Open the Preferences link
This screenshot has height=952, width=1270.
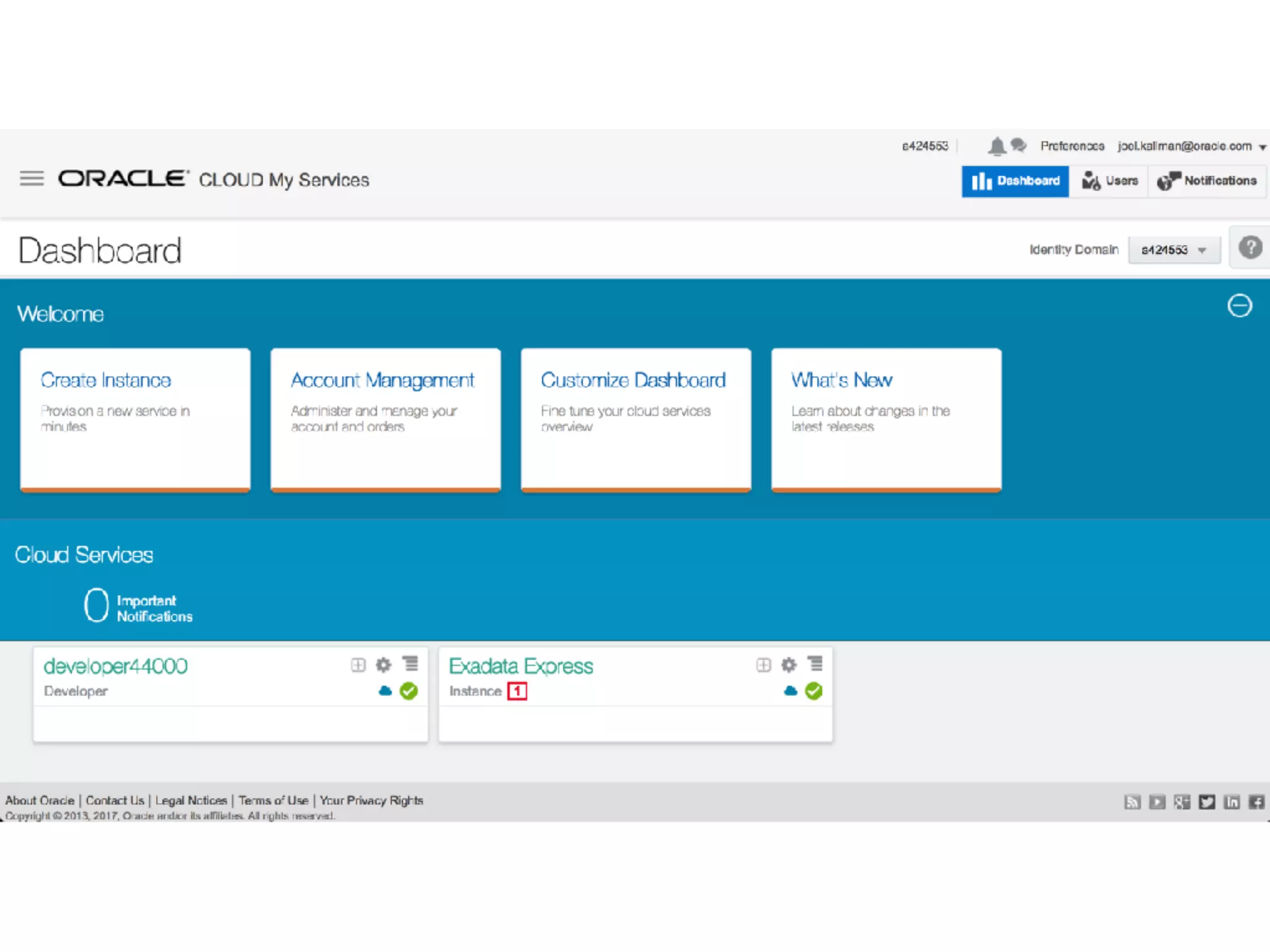tap(1072, 146)
